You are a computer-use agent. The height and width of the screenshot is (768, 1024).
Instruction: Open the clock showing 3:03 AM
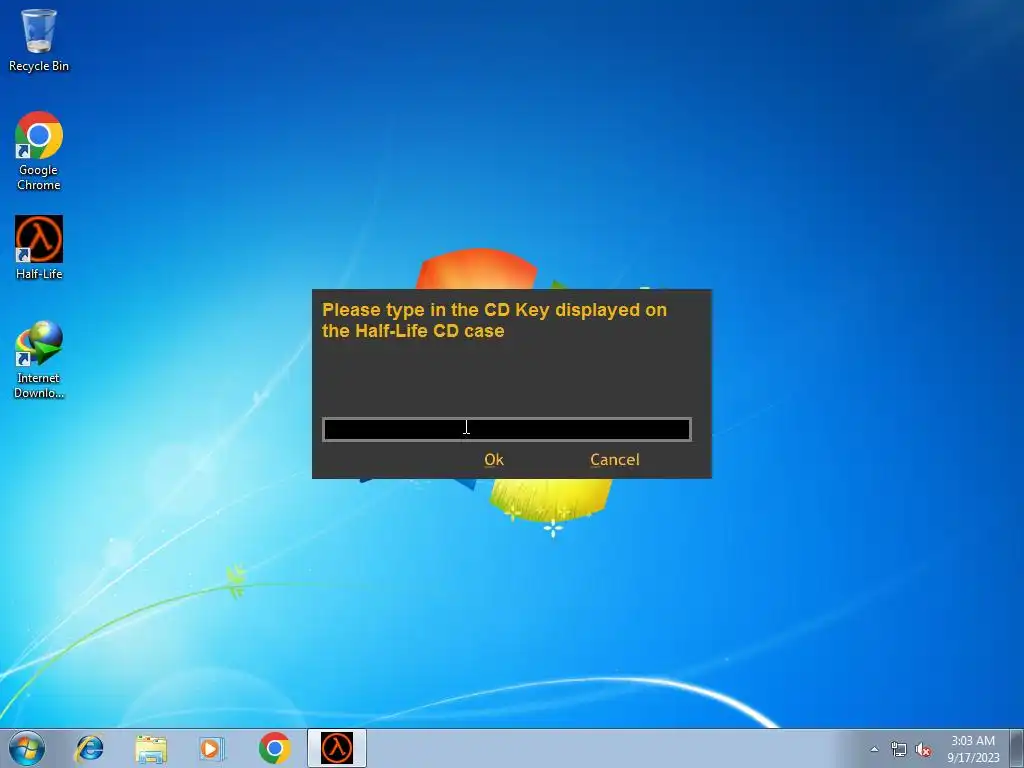[x=973, y=749]
